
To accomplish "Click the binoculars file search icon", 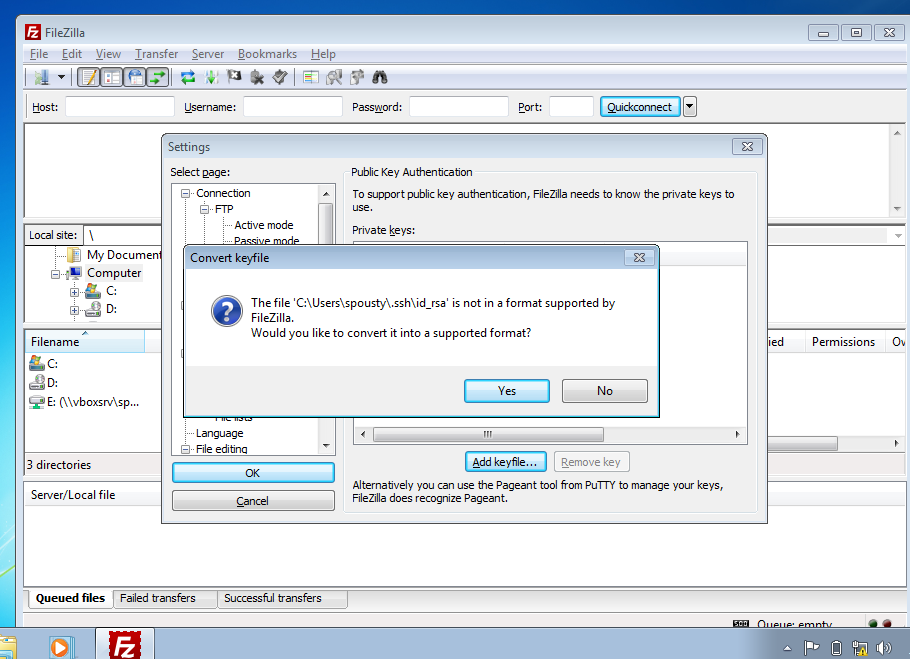I will pyautogui.click(x=379, y=77).
